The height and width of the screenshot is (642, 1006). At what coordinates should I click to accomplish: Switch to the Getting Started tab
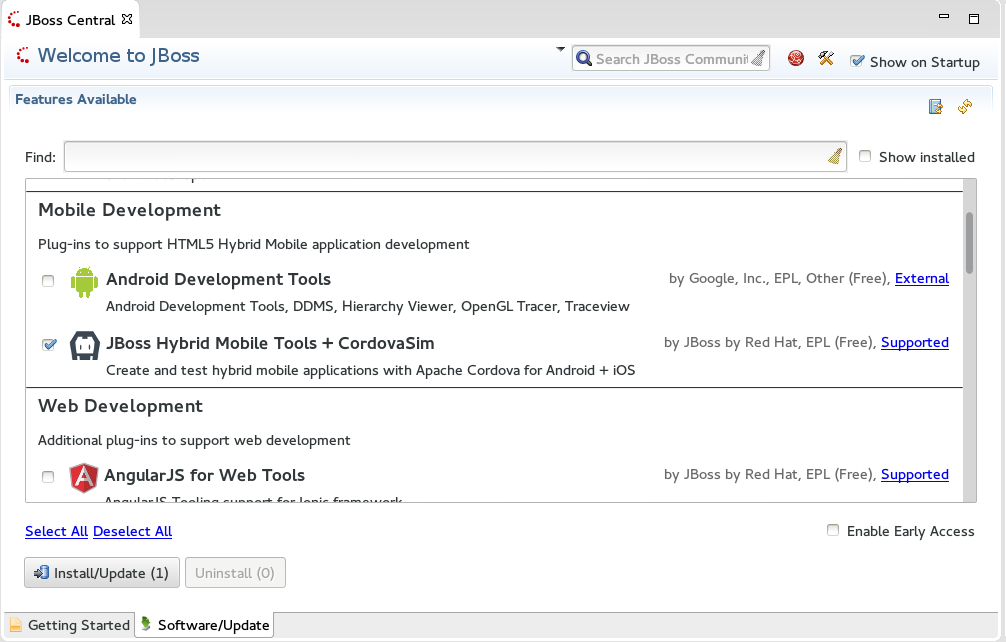click(70, 625)
